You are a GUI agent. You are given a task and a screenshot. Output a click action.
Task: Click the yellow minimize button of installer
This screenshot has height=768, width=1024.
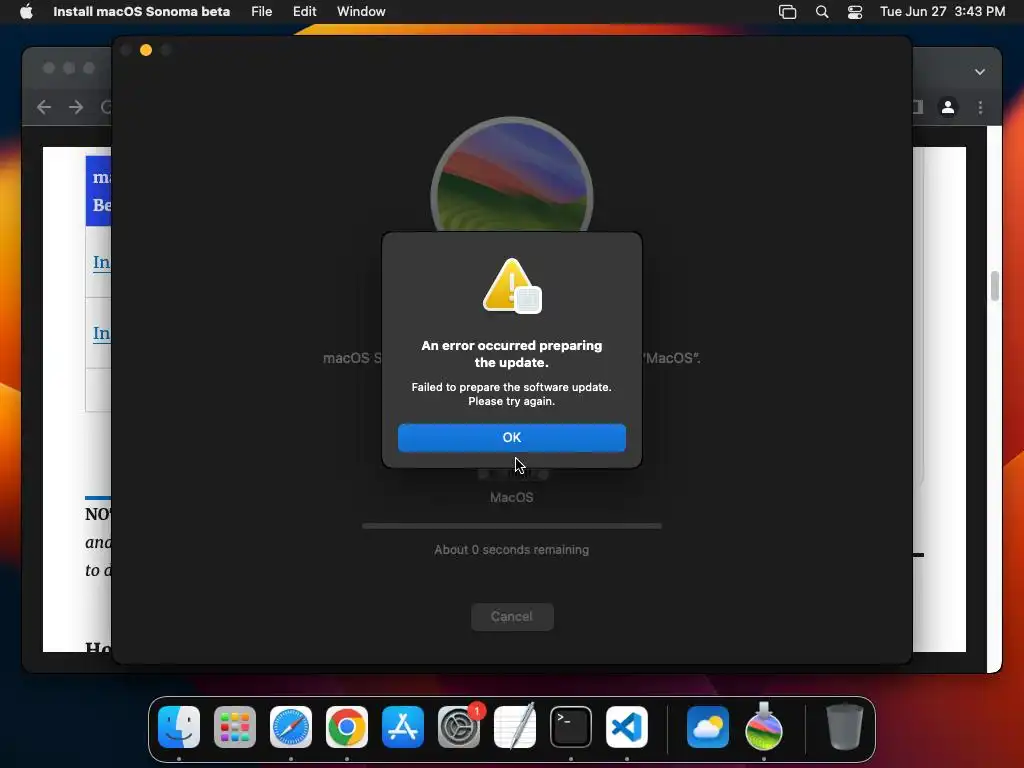pos(146,50)
